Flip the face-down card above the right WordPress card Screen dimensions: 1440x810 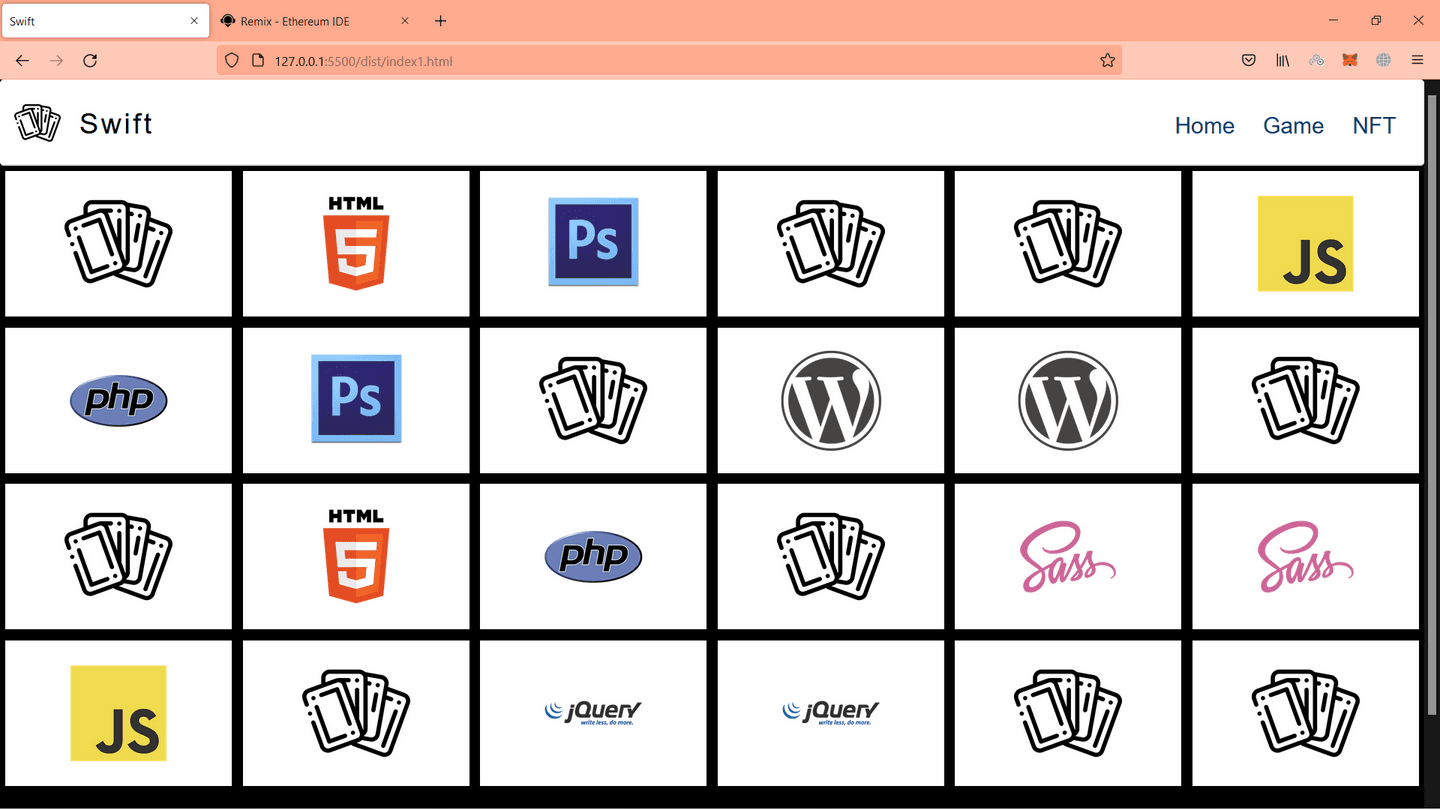click(1068, 244)
